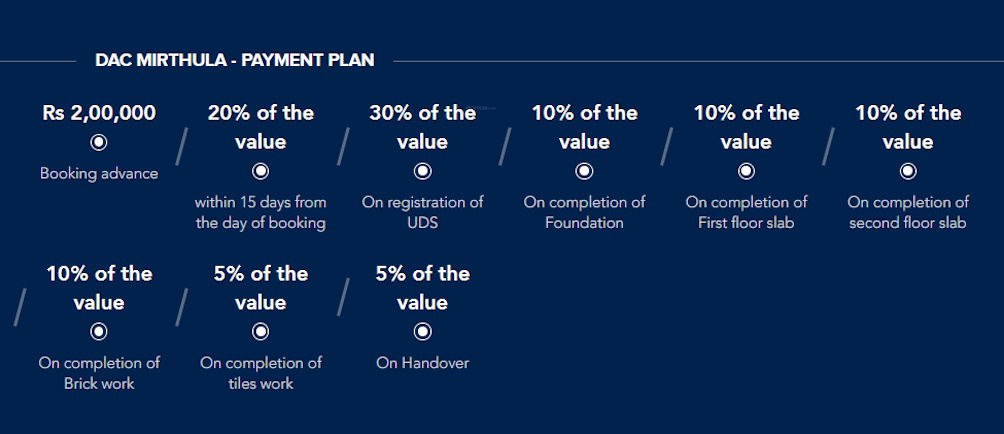Select the On Handover radio marker

[423, 332]
